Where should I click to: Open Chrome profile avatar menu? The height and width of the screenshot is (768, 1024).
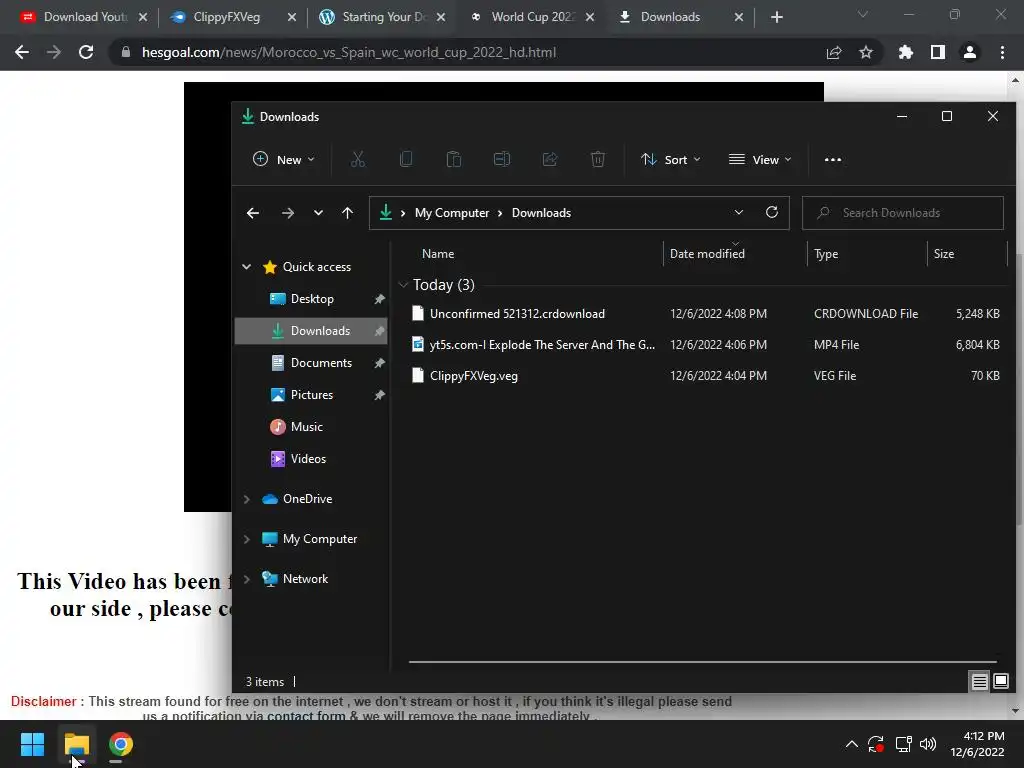970,52
